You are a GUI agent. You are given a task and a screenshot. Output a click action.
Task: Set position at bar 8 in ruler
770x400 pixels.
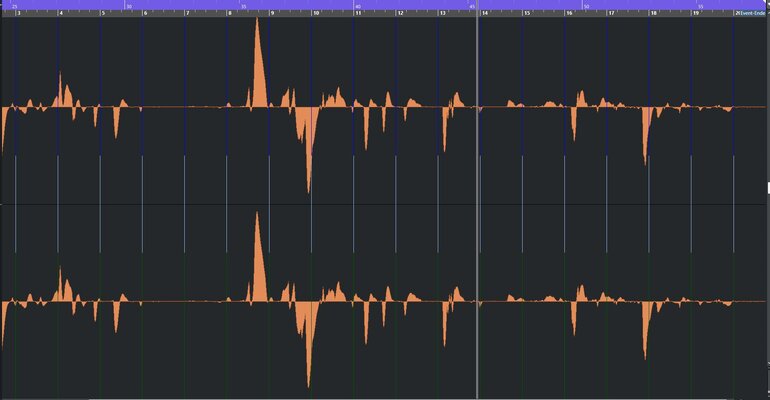point(230,13)
